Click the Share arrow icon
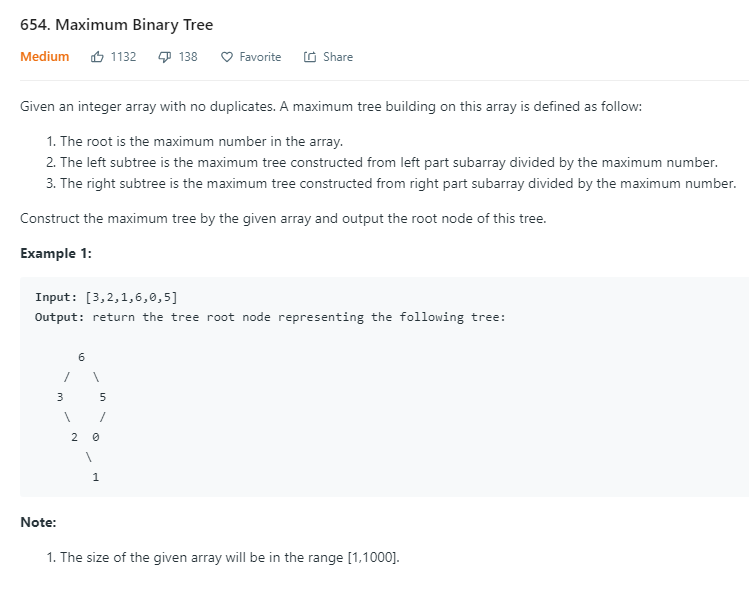The height and width of the screenshot is (590, 749). 310,57
